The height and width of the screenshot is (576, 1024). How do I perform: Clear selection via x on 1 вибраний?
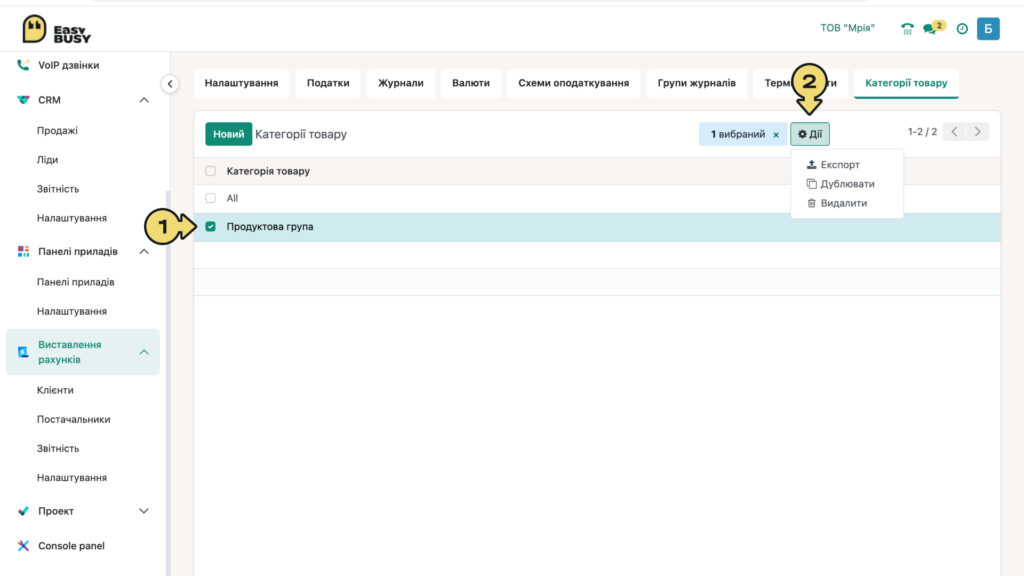776,135
